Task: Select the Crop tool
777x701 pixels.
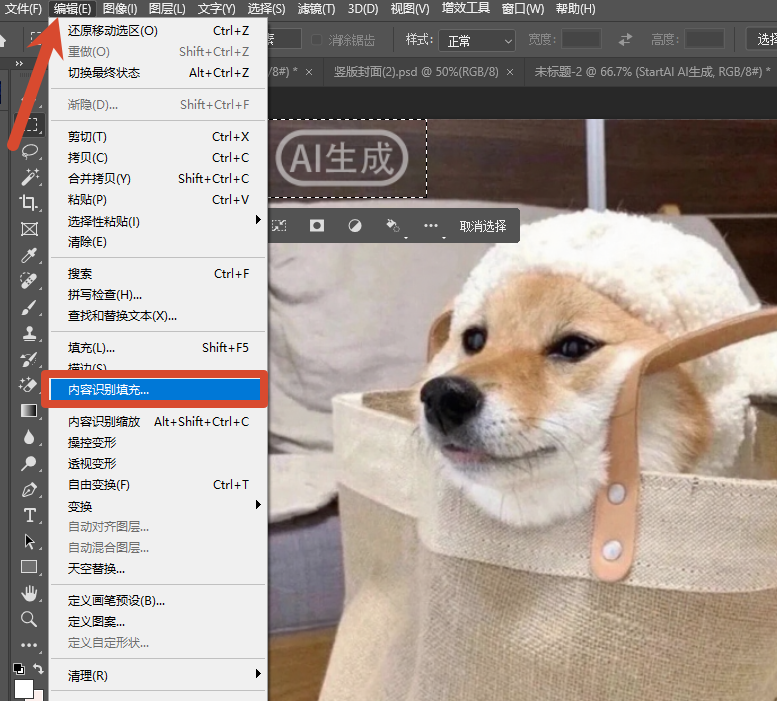Action: click(x=28, y=203)
